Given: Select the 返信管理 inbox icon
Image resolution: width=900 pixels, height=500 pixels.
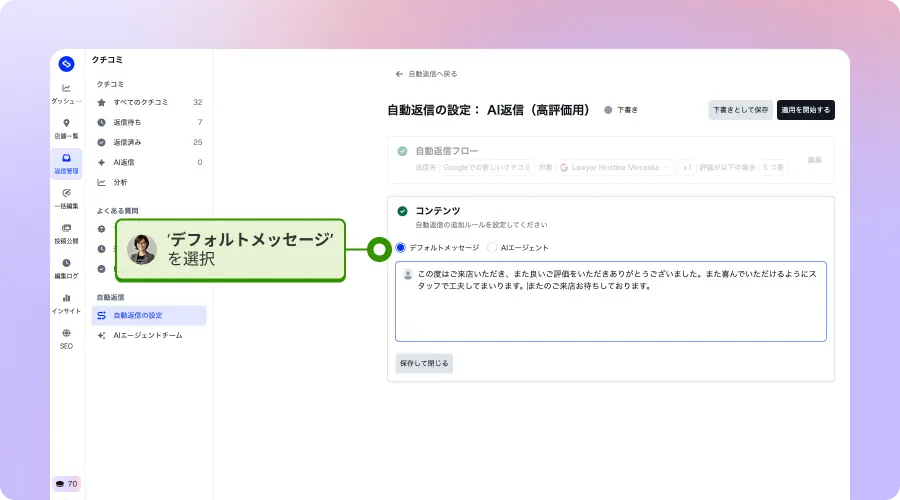Looking at the screenshot, I should (66, 163).
